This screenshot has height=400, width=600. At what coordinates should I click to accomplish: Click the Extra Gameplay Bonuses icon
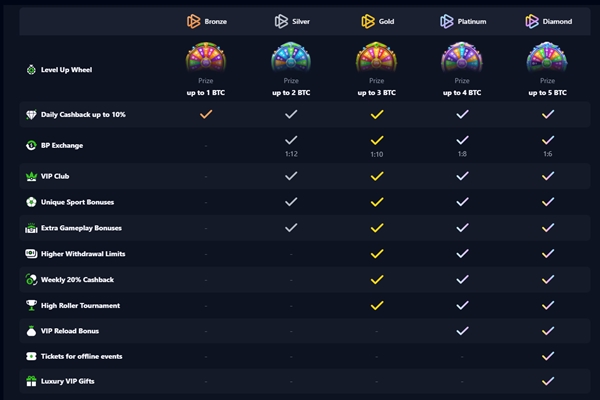pyautogui.click(x=31, y=228)
